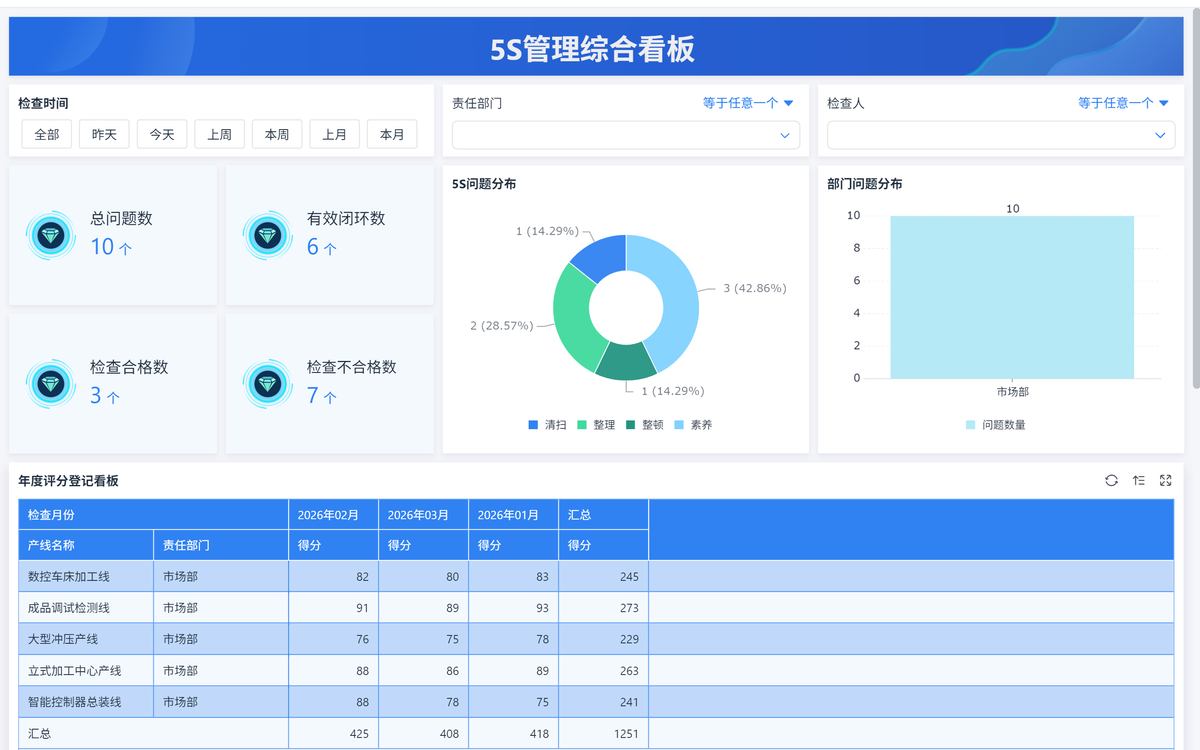Image resolution: width=1200 pixels, height=750 pixels.
Task: Click the diamond icon beside 总问题数
Action: (x=50, y=236)
